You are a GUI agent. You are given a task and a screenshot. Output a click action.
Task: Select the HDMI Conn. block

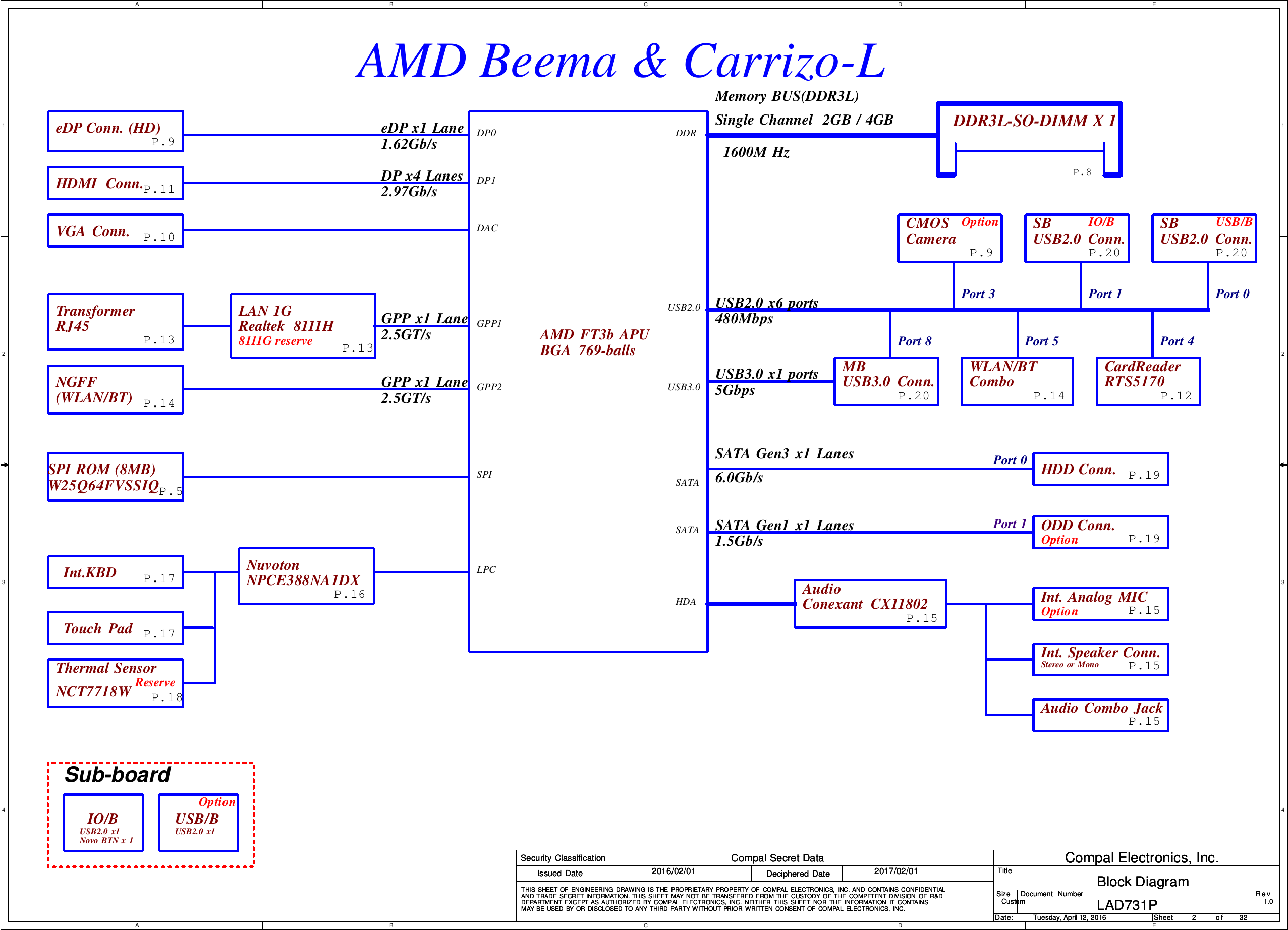coord(116,183)
